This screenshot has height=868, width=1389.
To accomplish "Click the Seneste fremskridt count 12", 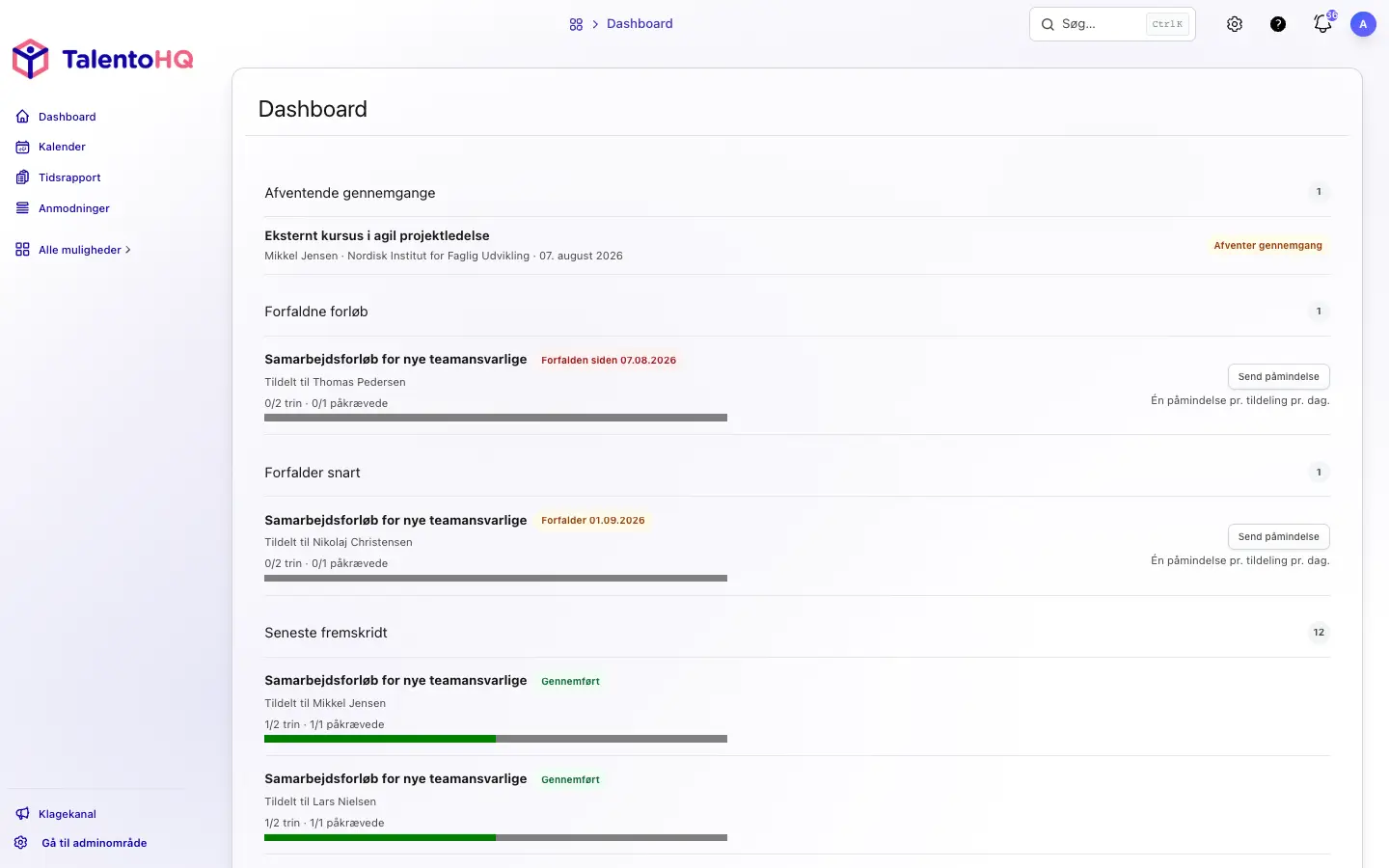I will 1319,633.
